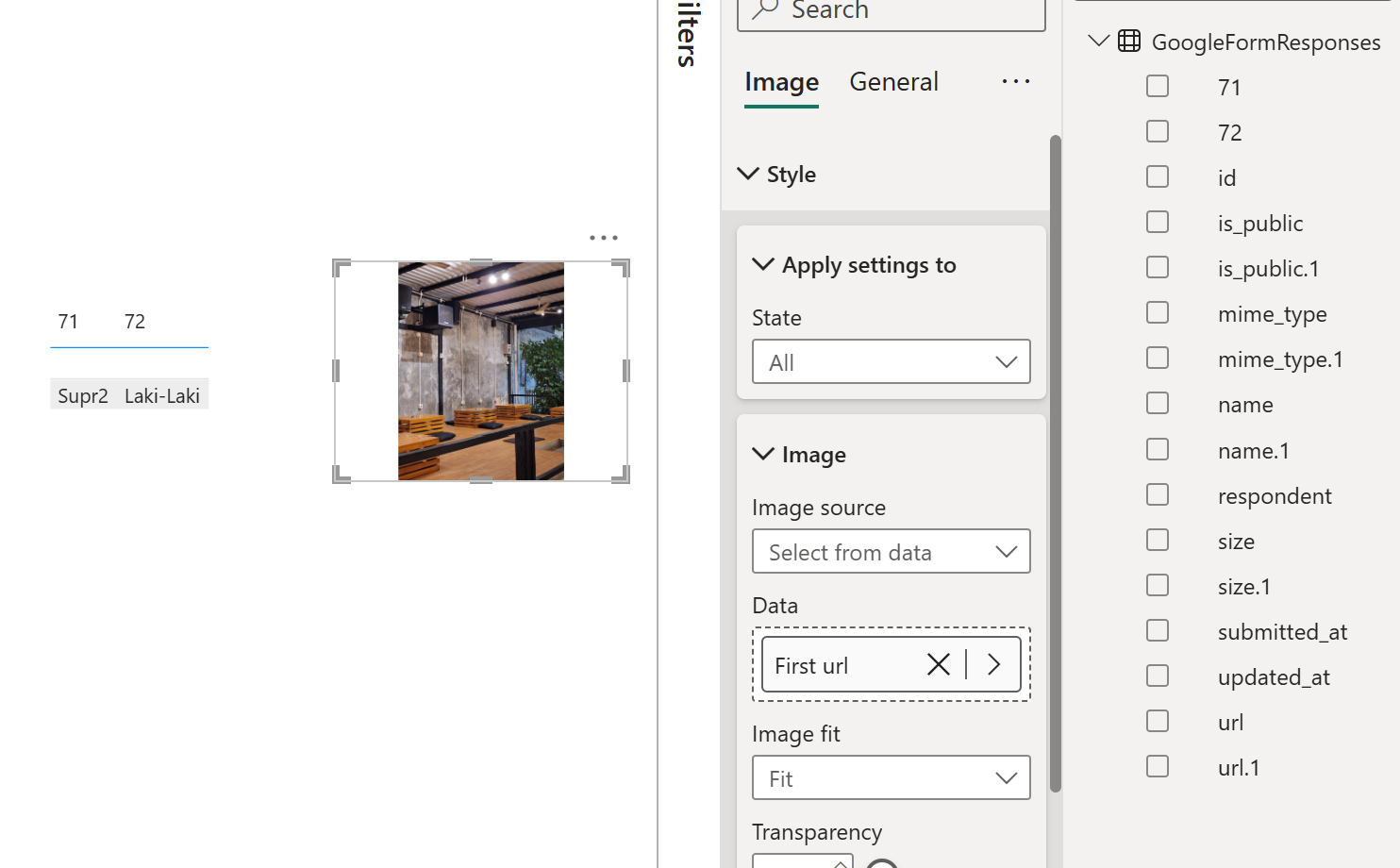The height and width of the screenshot is (868, 1400).
Task: Tick the 71 field checkbox
Action: coord(1158,86)
